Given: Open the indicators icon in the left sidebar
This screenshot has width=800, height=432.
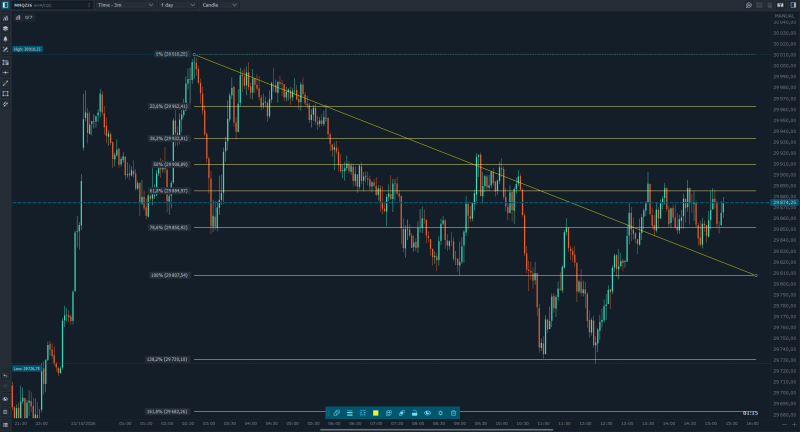Looking at the screenshot, I should [6, 18].
